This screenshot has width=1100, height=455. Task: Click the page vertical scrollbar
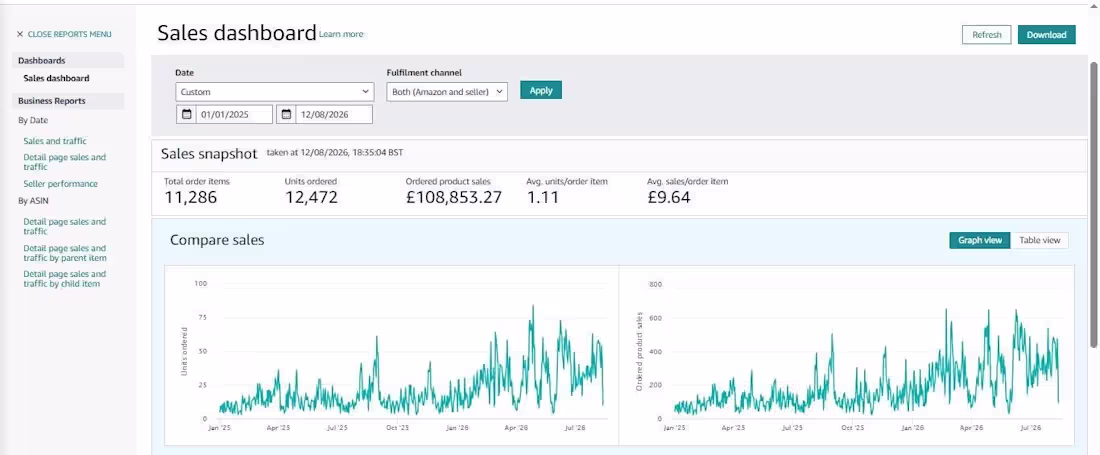[1093, 203]
